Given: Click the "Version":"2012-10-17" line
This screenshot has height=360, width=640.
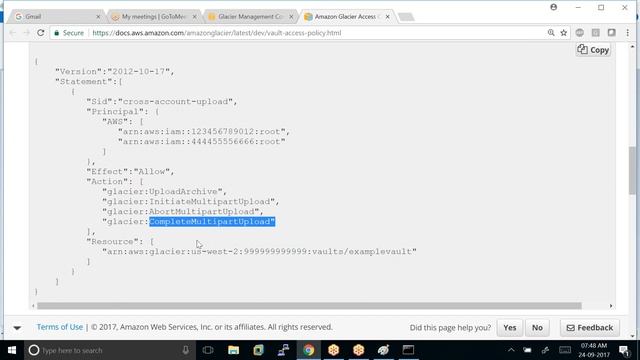Looking at the screenshot, I should point(115,71).
